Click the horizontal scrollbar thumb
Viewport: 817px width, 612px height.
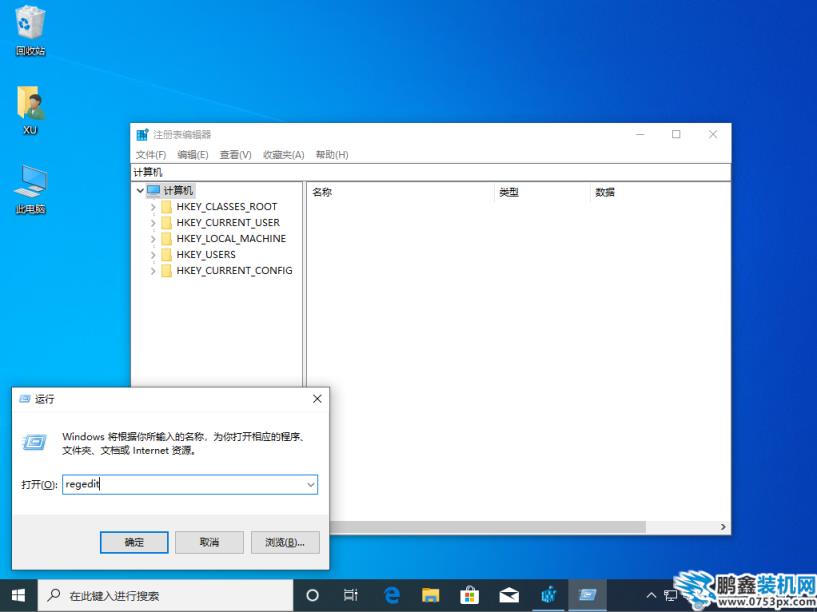tap(487, 527)
